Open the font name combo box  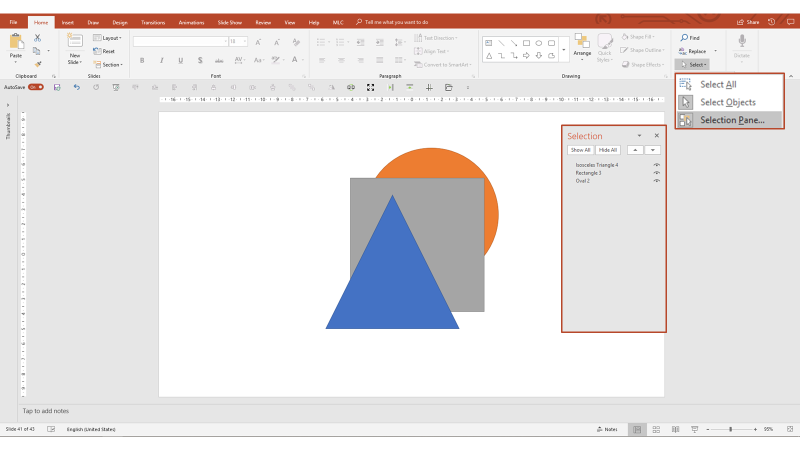pos(180,41)
